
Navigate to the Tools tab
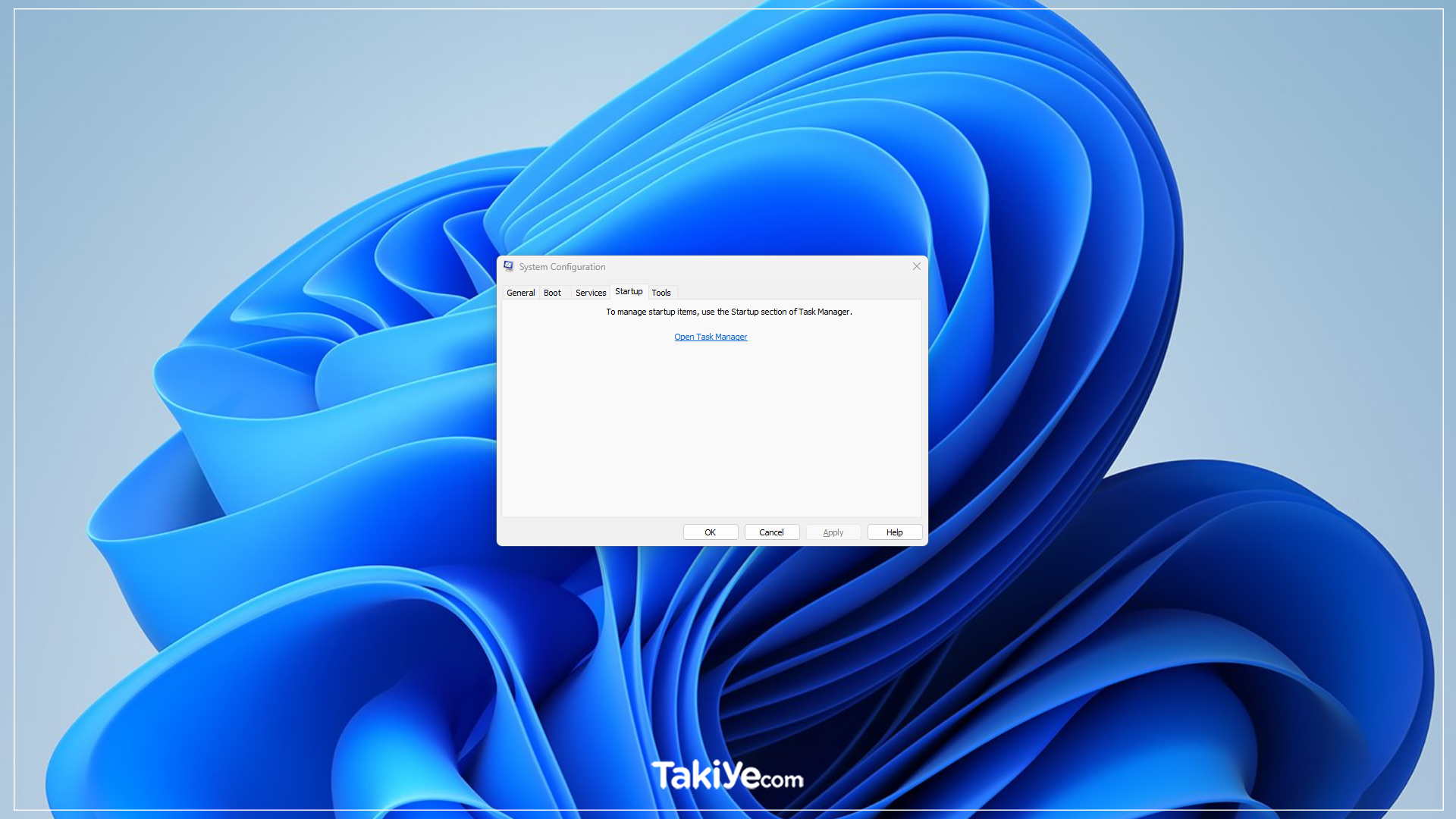coord(661,292)
